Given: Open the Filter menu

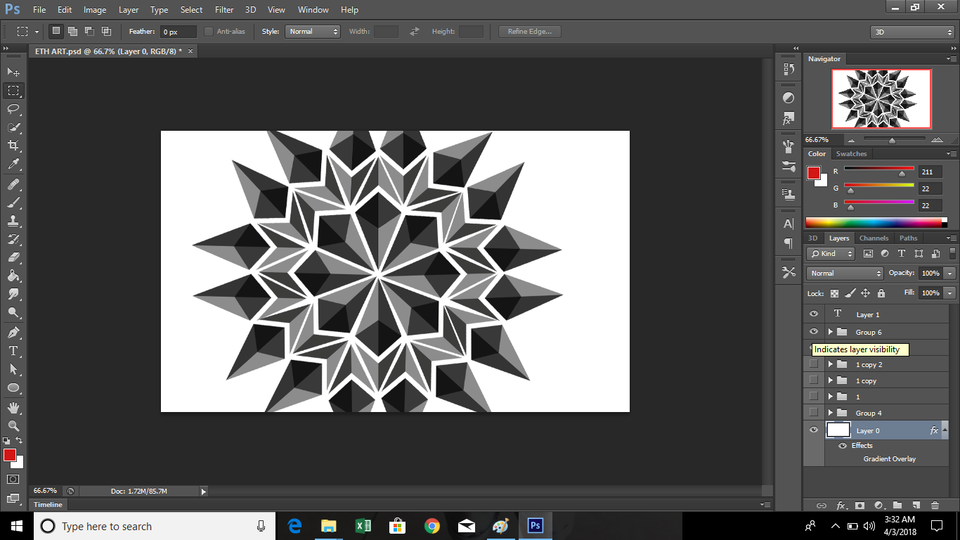Looking at the screenshot, I should pyautogui.click(x=224, y=10).
